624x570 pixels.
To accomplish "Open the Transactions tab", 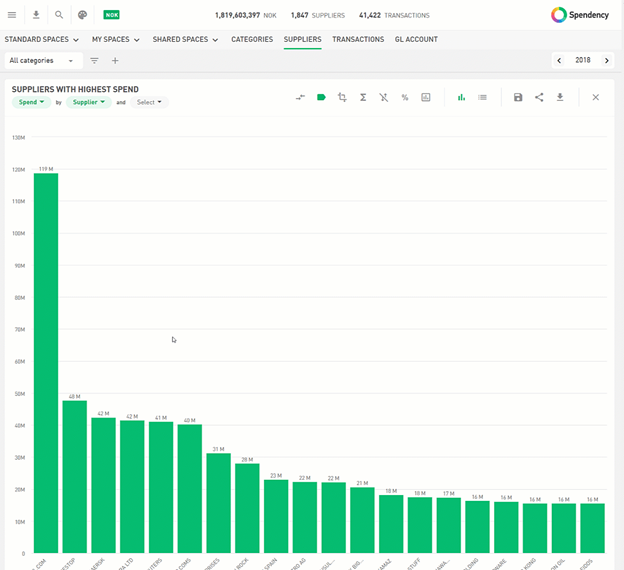I will (358, 39).
